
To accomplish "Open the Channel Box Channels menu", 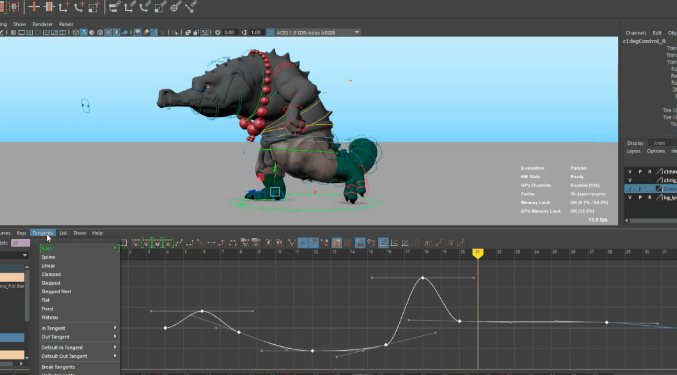I will [x=636, y=33].
